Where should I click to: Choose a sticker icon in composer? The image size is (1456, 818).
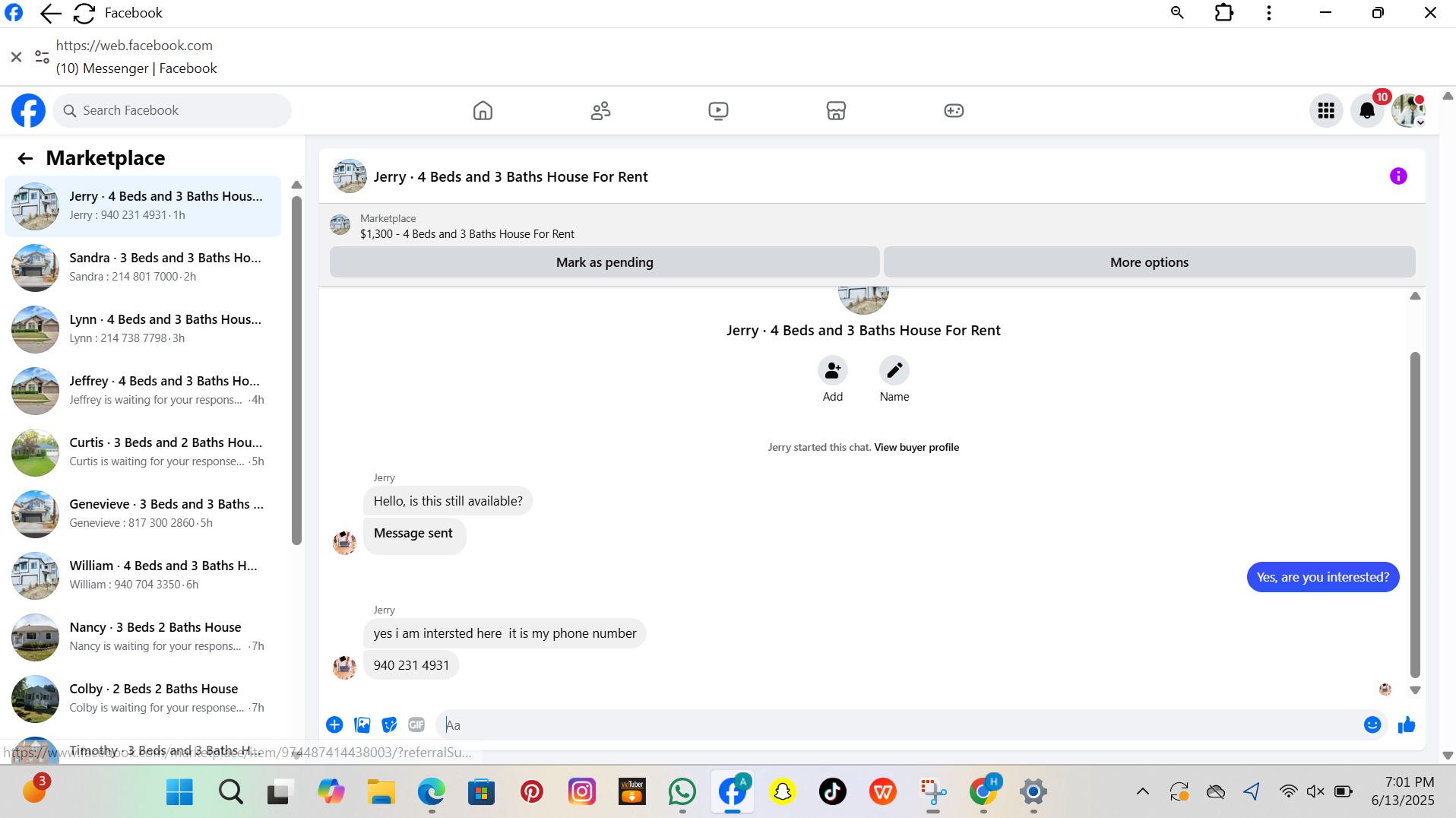(x=389, y=725)
